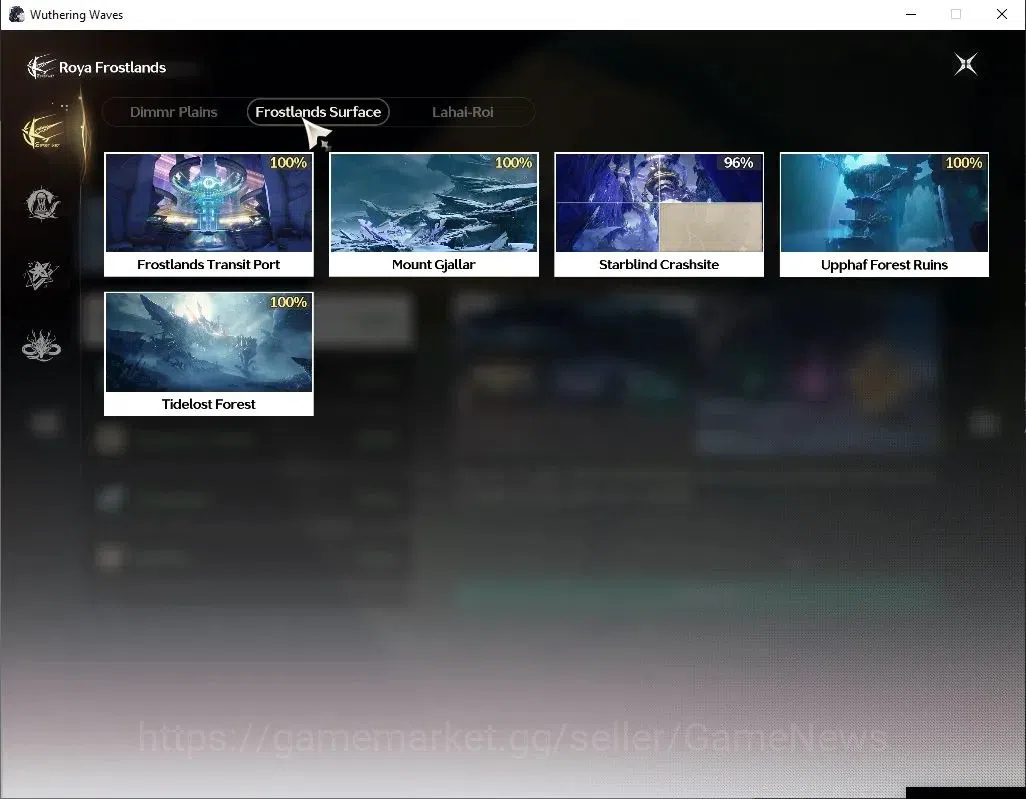Open the Upphaf Forest Ruins card
The height and width of the screenshot is (799, 1026).
click(x=884, y=215)
